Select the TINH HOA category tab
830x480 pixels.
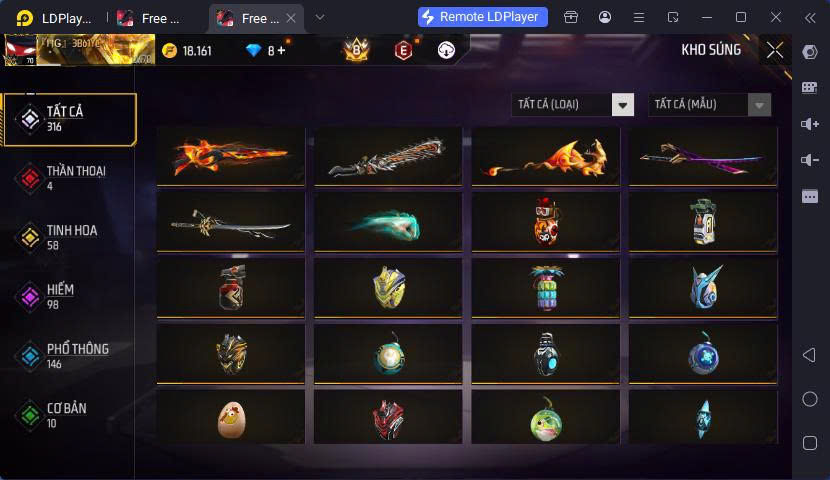(69, 237)
